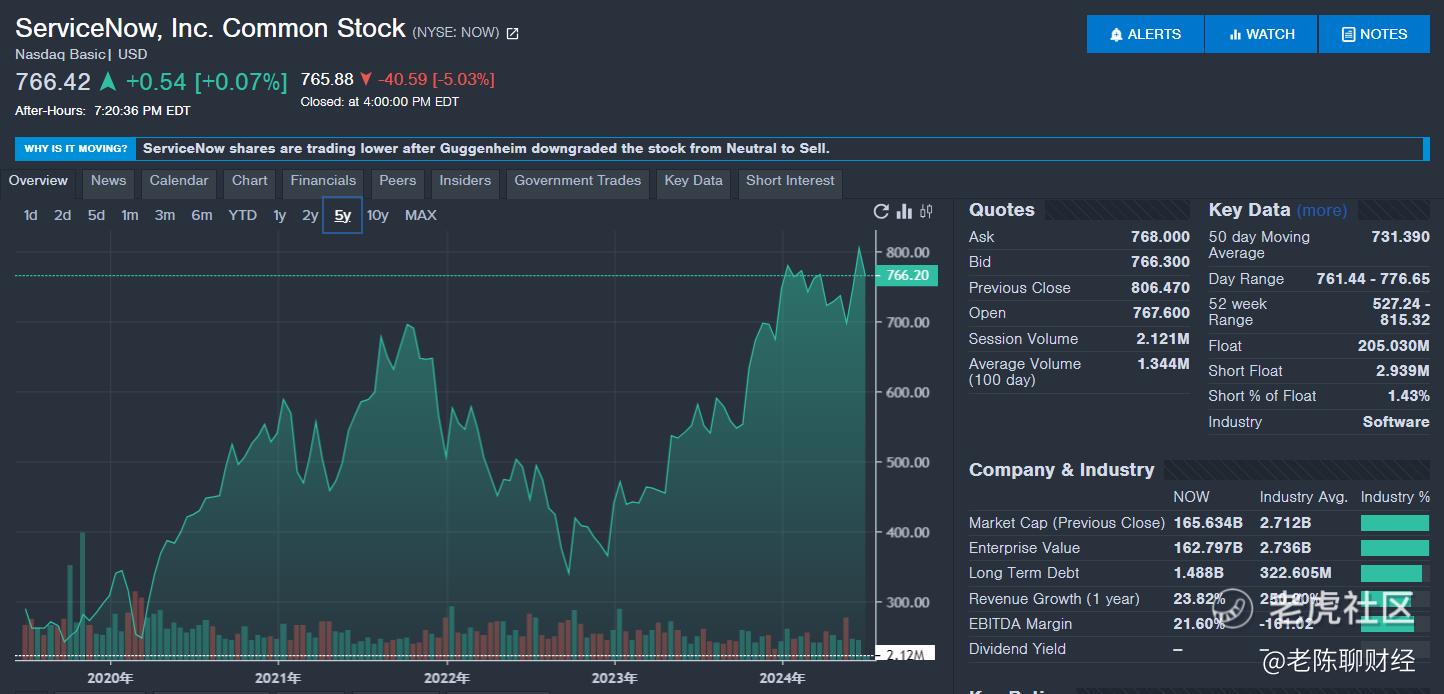Select the 10y chart period
The width and height of the screenshot is (1444, 694).
377,215
